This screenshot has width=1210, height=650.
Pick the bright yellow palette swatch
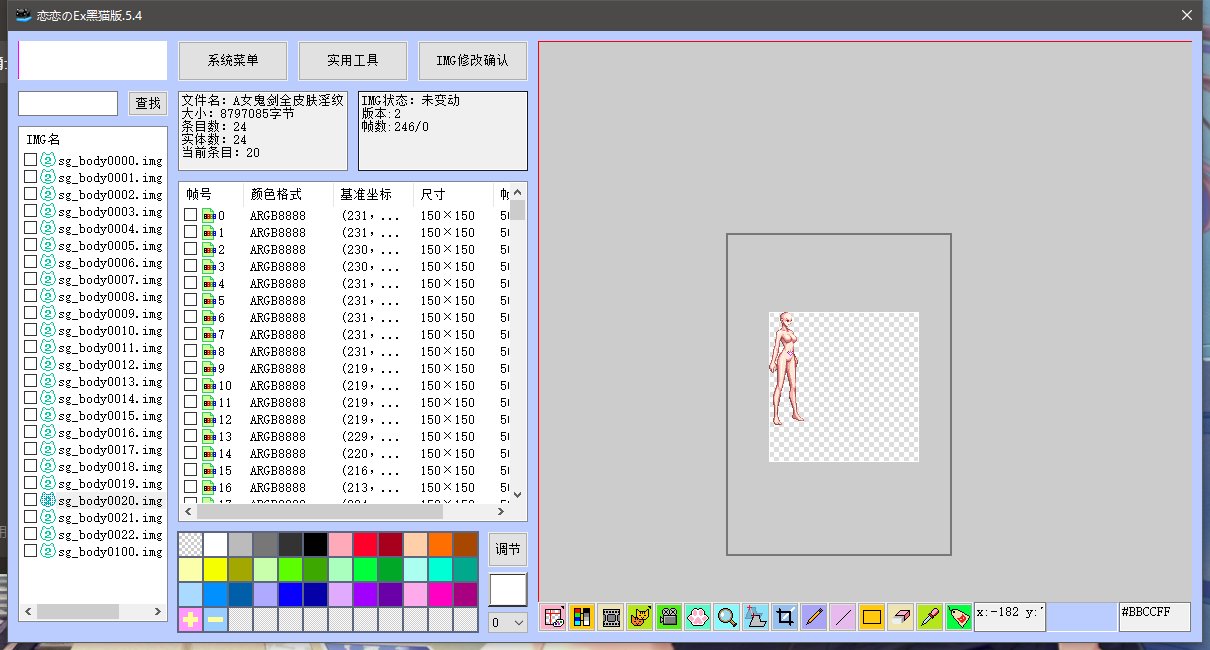[215, 569]
